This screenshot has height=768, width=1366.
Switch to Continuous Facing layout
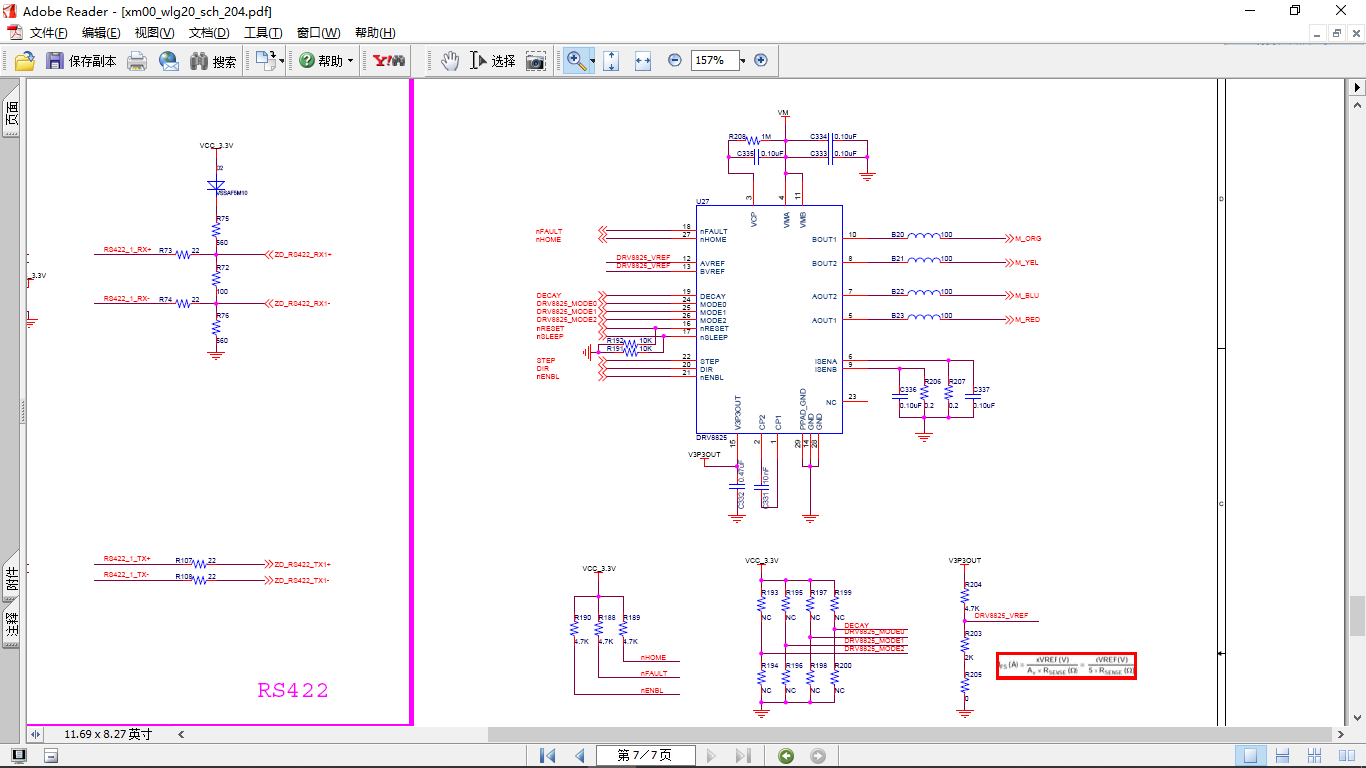click(x=1315, y=756)
